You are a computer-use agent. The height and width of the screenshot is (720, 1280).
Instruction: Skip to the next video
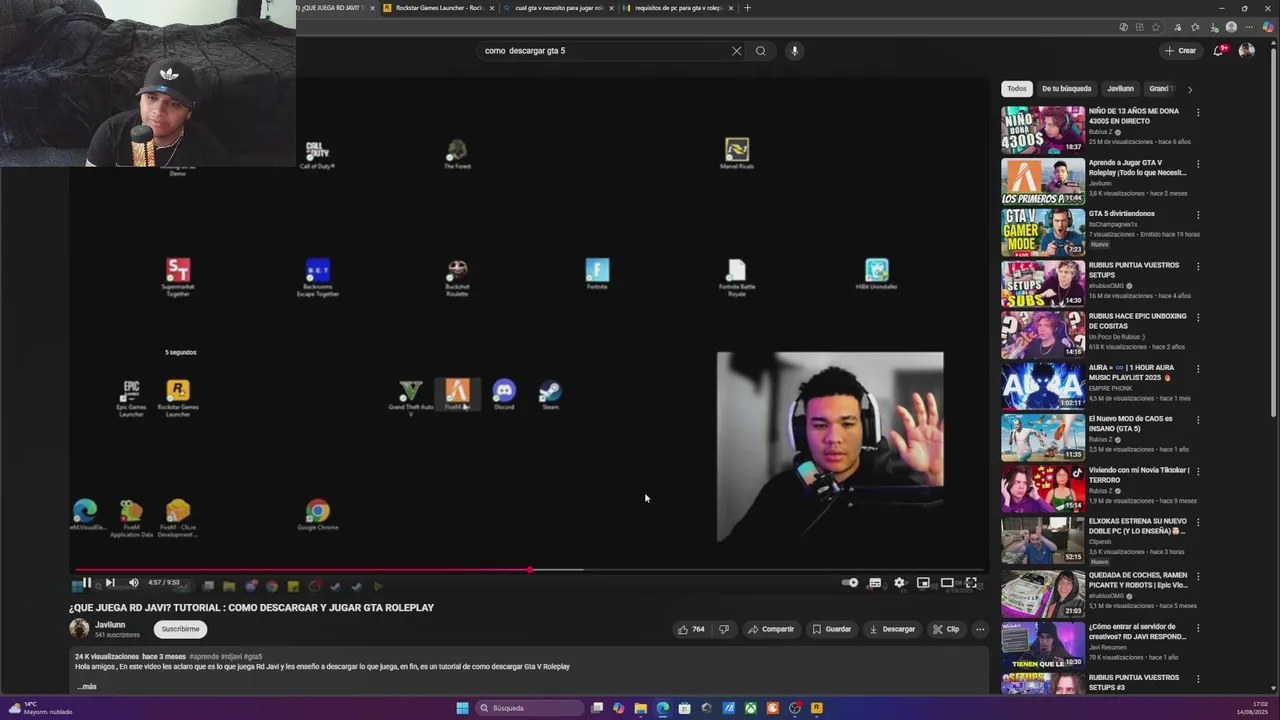coord(110,583)
